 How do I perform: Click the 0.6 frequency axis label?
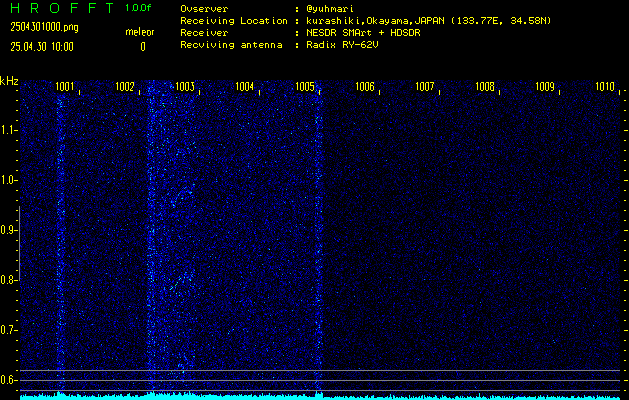point(7,380)
